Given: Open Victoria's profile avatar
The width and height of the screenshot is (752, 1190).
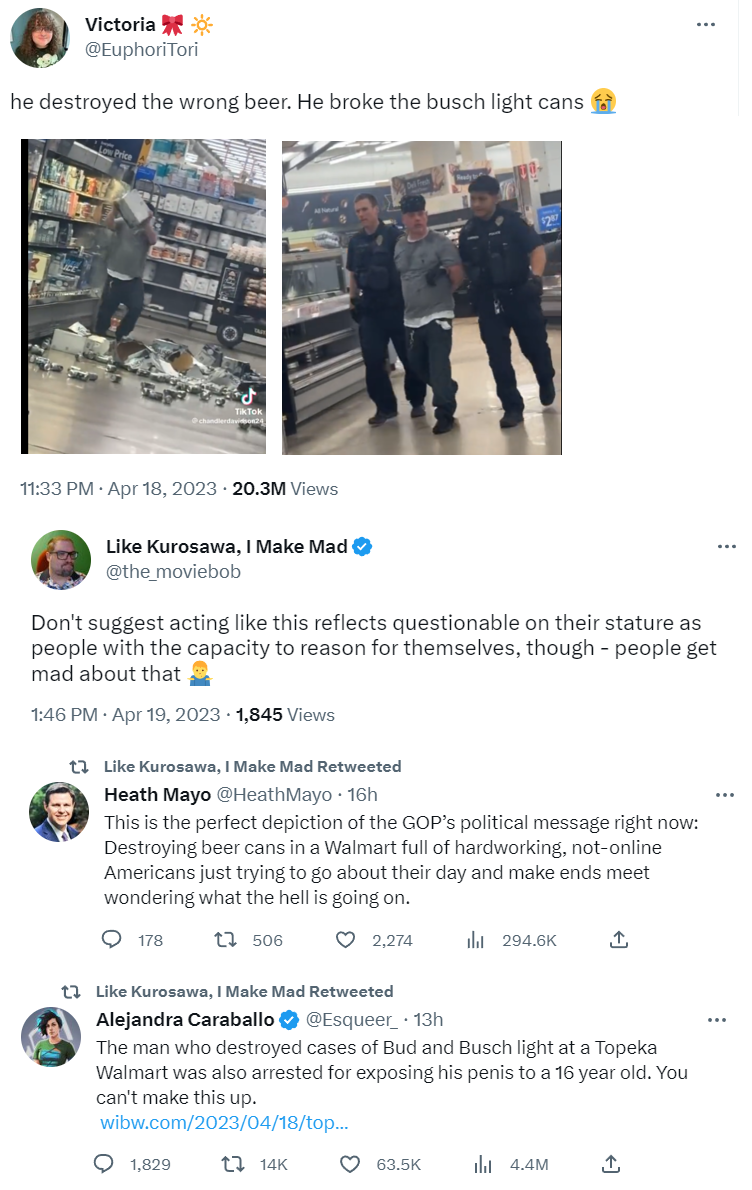Looking at the screenshot, I should (40, 37).
